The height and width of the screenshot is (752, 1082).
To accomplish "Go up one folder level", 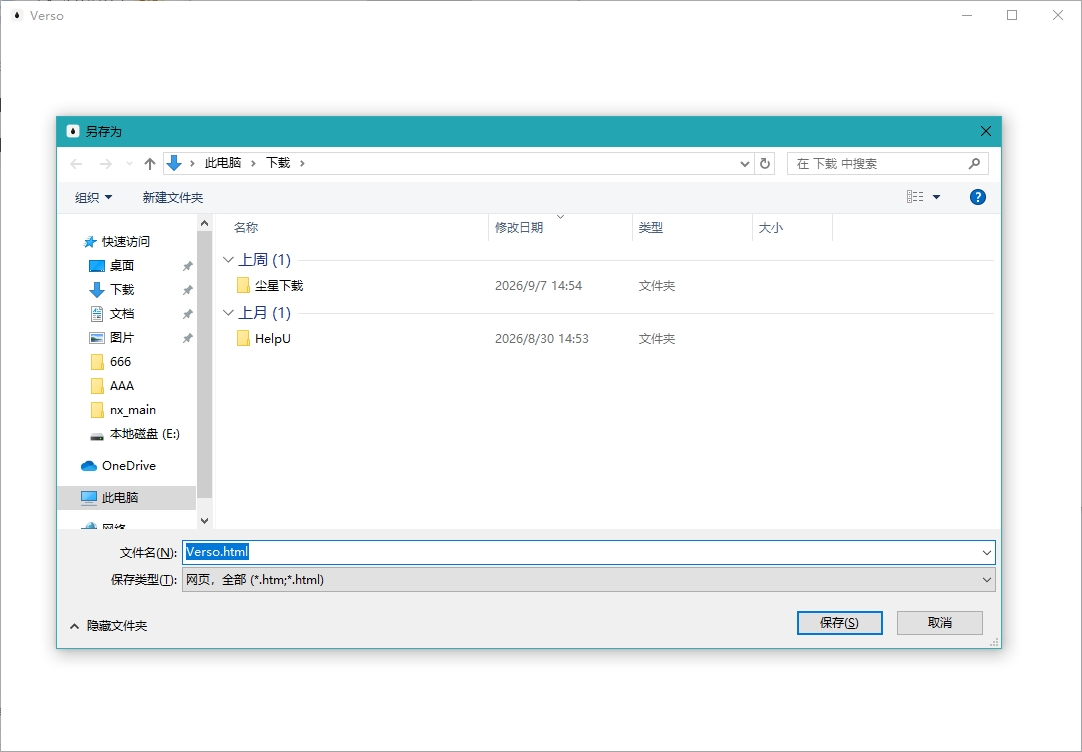I will (x=150, y=164).
